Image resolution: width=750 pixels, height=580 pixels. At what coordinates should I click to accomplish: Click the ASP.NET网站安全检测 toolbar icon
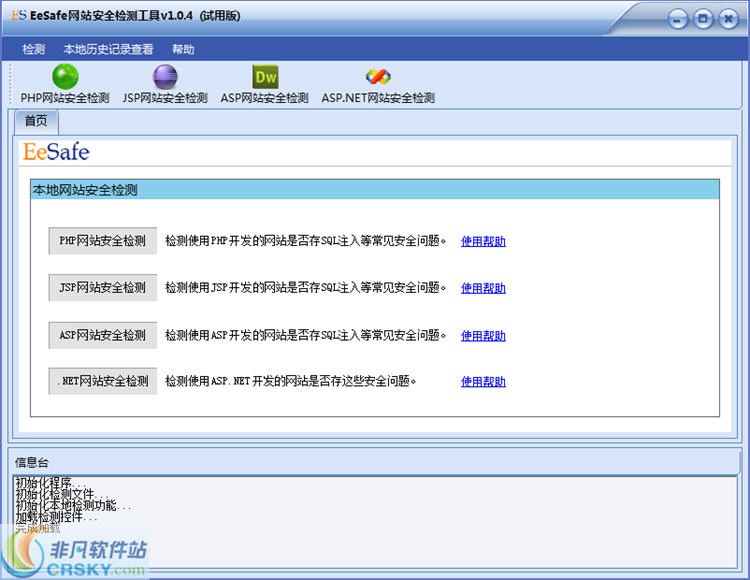[378, 77]
